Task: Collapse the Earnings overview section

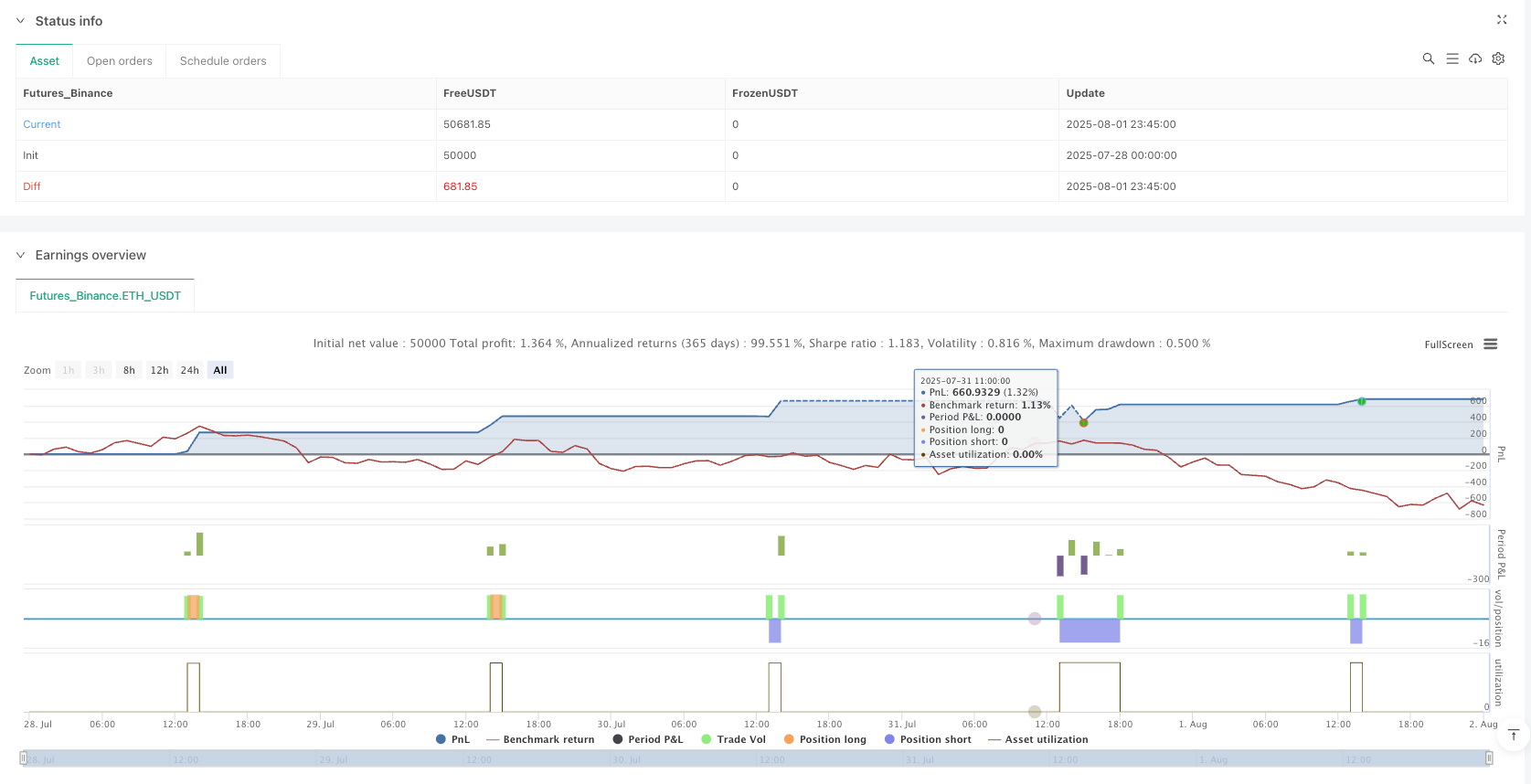Action: (20, 255)
